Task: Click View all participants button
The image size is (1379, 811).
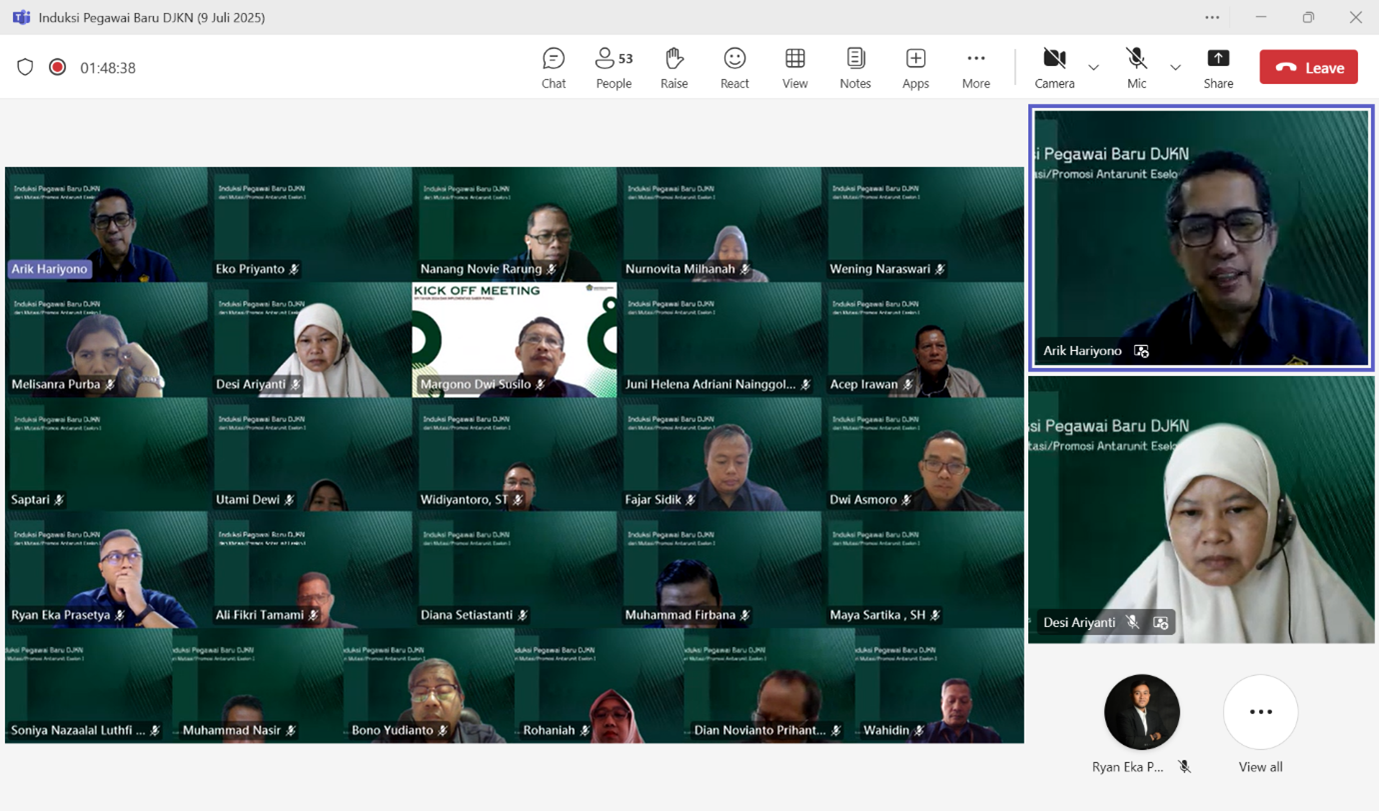Action: (1260, 713)
